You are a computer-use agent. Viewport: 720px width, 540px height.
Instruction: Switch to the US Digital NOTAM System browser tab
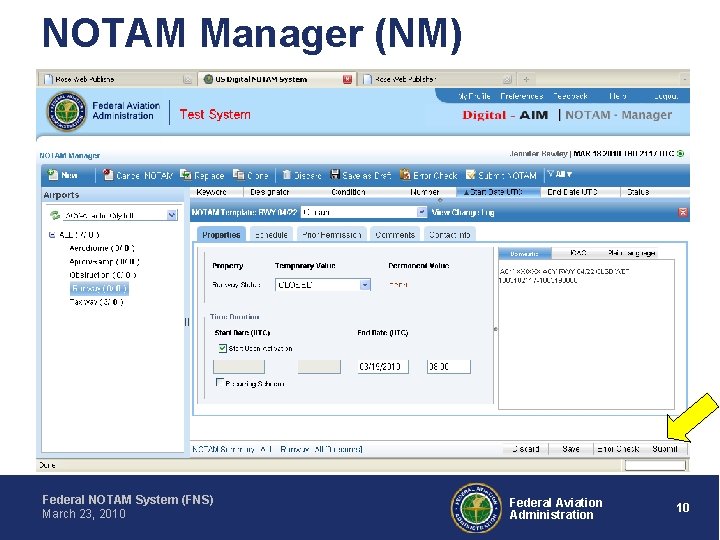[276, 79]
